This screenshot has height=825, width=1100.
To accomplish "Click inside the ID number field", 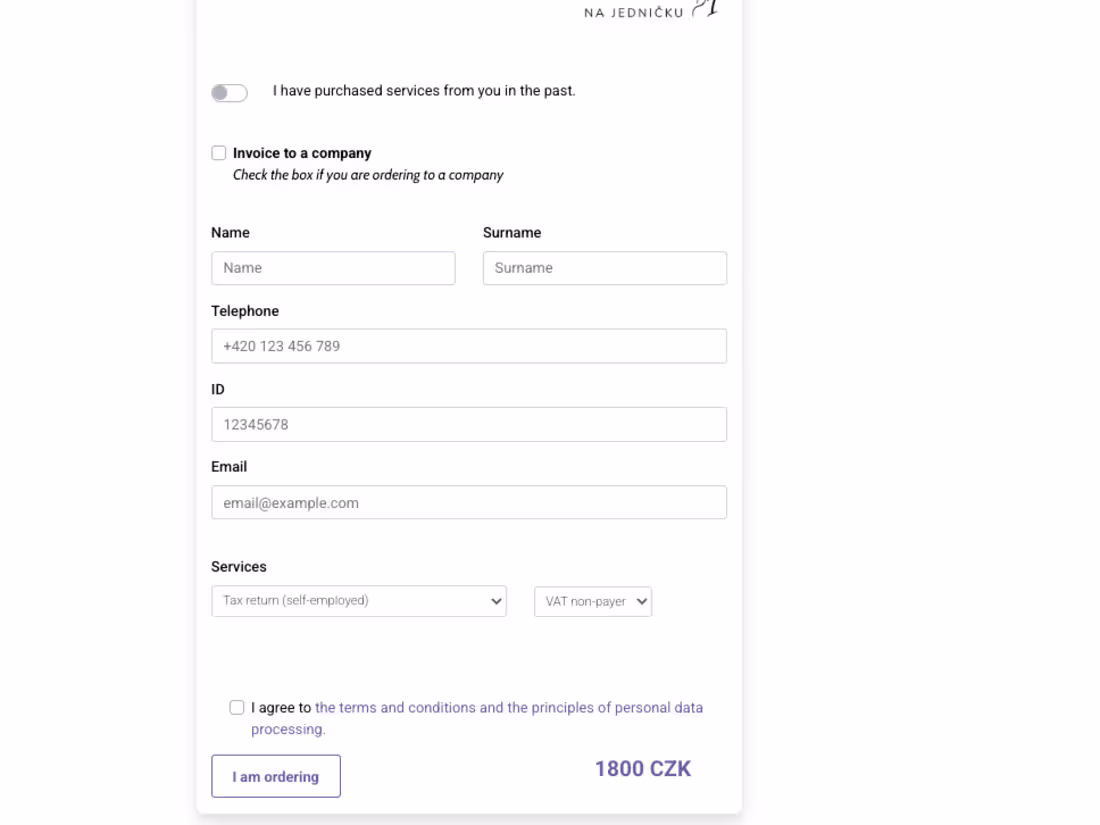I will click(469, 424).
